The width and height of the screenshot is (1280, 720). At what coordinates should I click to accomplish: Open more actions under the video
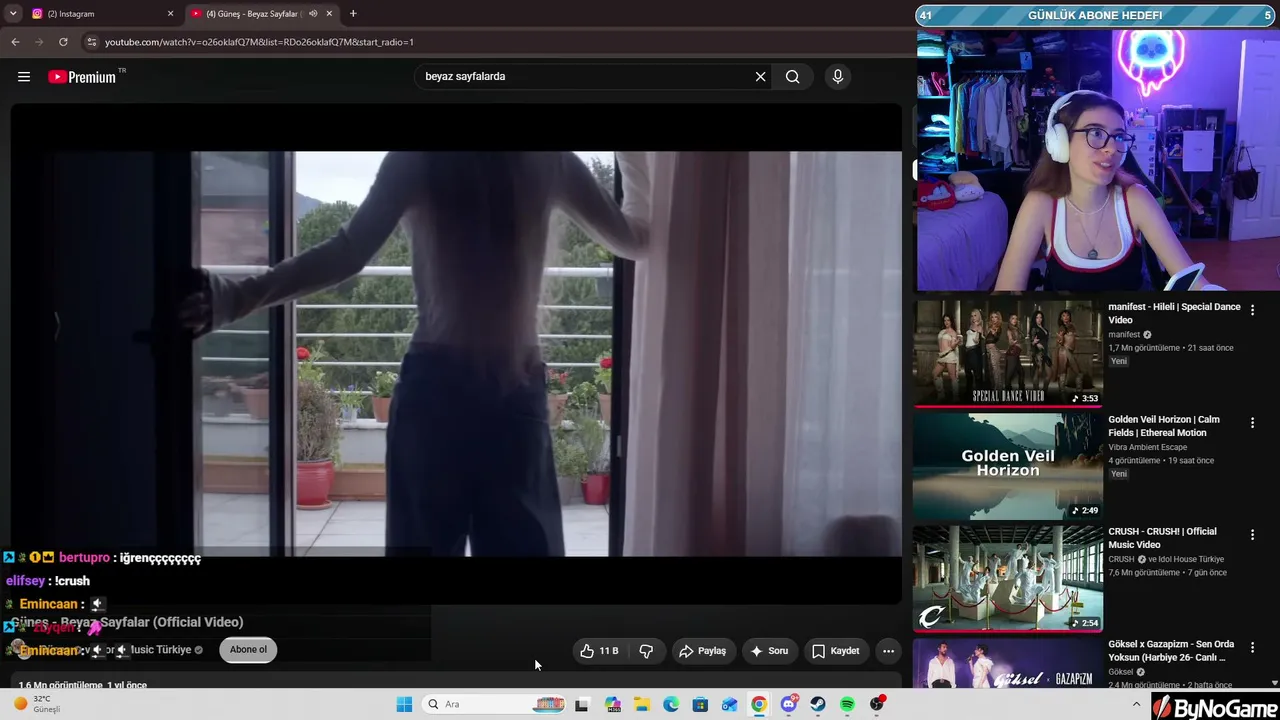pyautogui.click(x=888, y=651)
